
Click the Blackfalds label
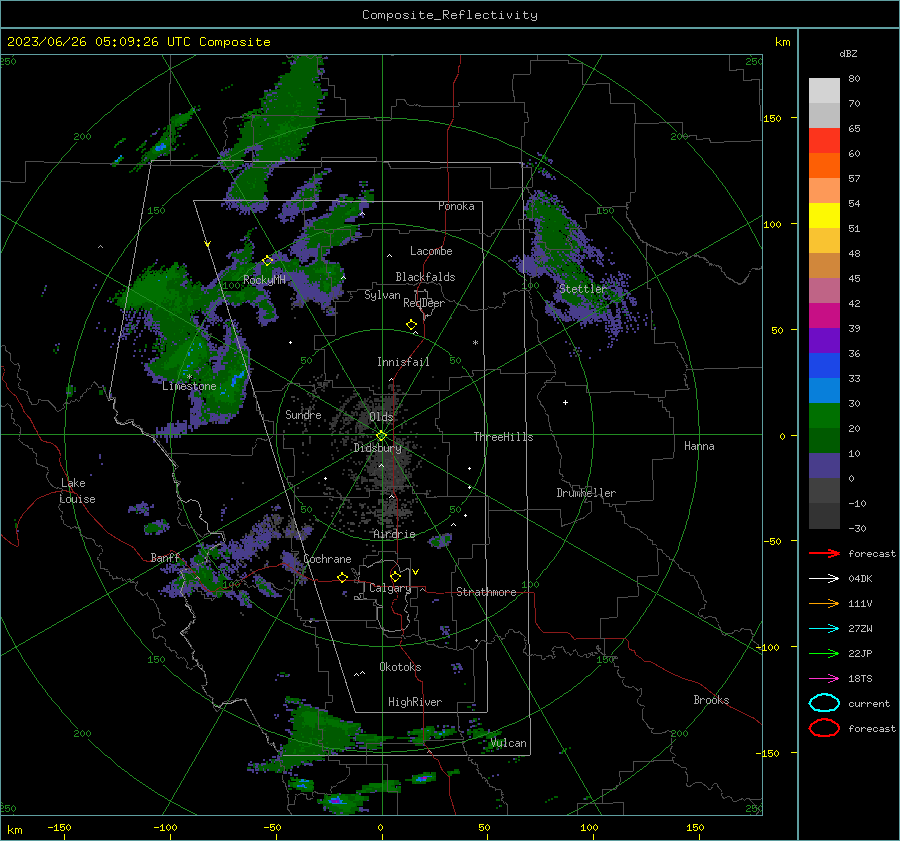coord(425,277)
